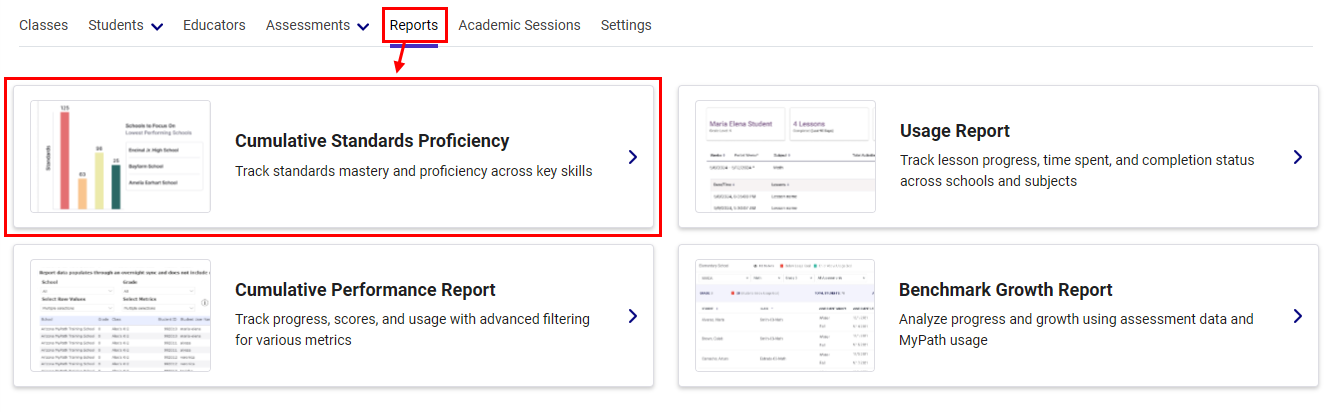The image size is (1333, 412).
Task: Select the Reports tab
Action: pos(414,25)
